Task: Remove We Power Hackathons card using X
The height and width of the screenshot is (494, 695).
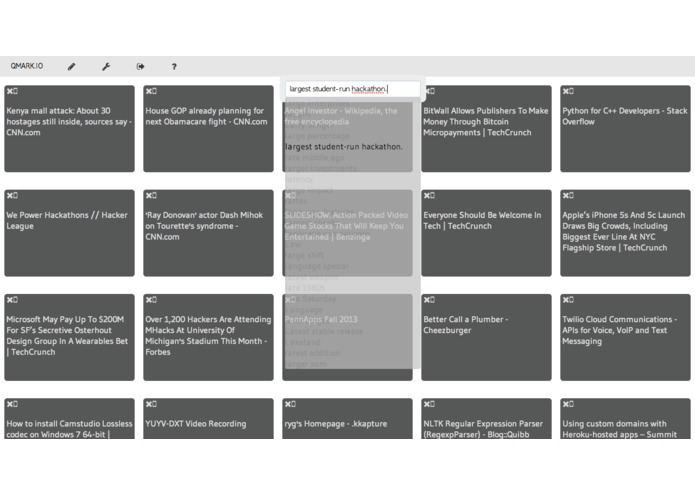Action: 10,195
